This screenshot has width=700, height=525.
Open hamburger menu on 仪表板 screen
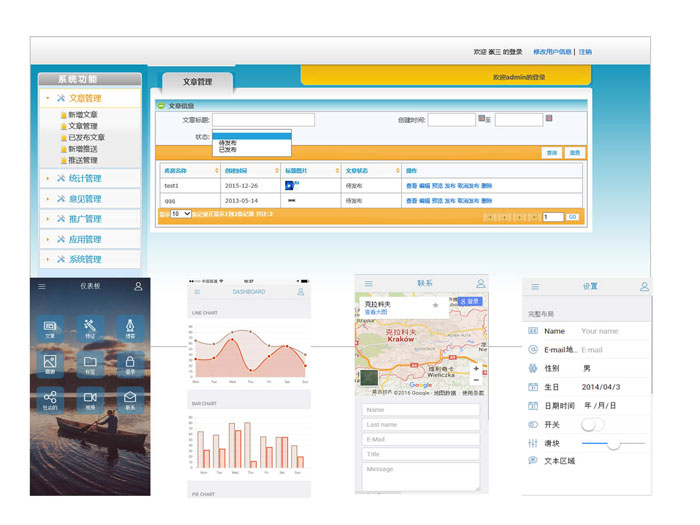pyautogui.click(x=41, y=287)
